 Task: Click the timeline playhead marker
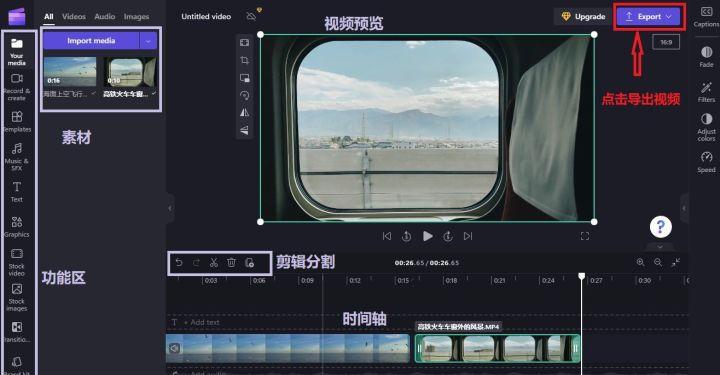(581, 276)
